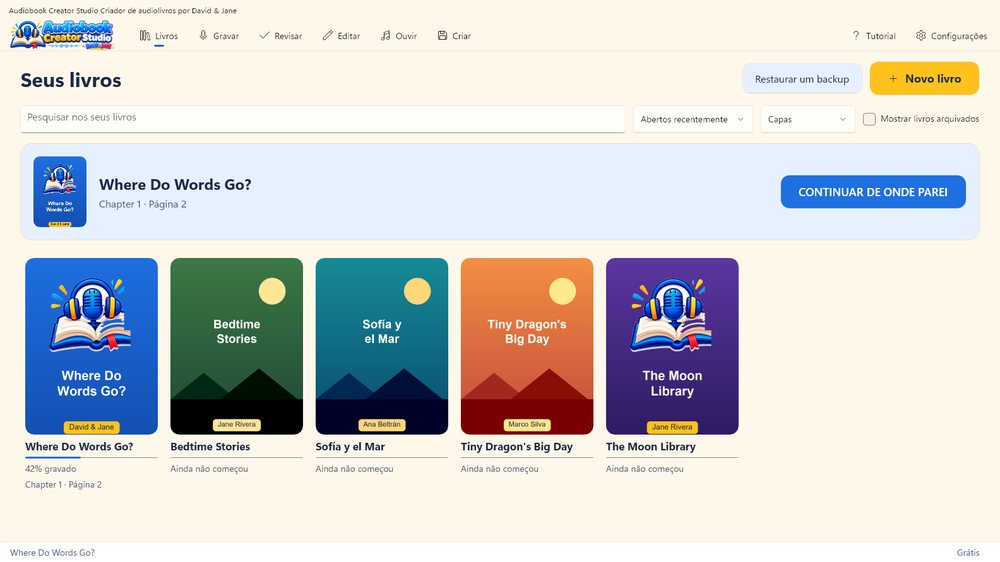The image size is (1000, 562).
Task: Open The Moon Library title link
Action: pos(651,447)
